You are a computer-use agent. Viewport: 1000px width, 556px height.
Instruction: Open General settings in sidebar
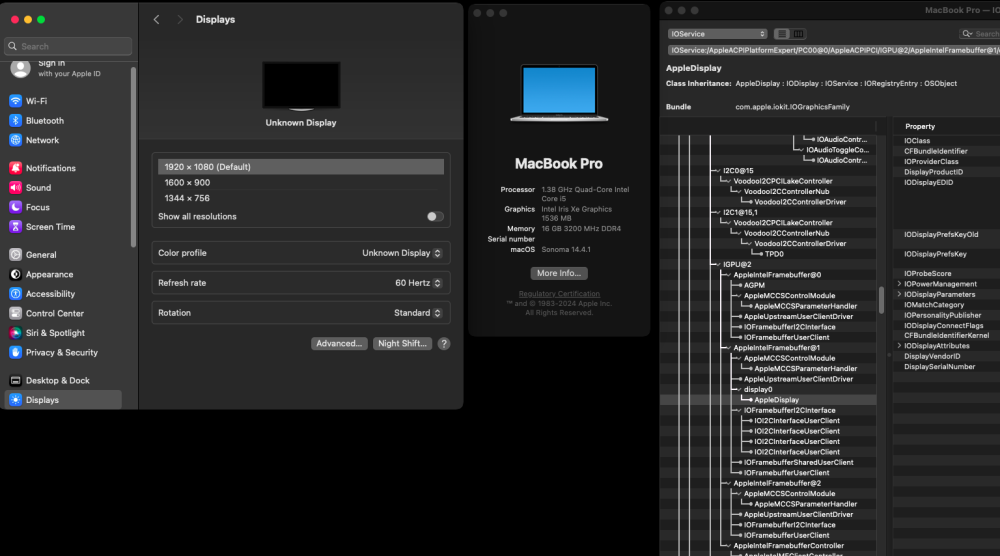[x=41, y=254]
